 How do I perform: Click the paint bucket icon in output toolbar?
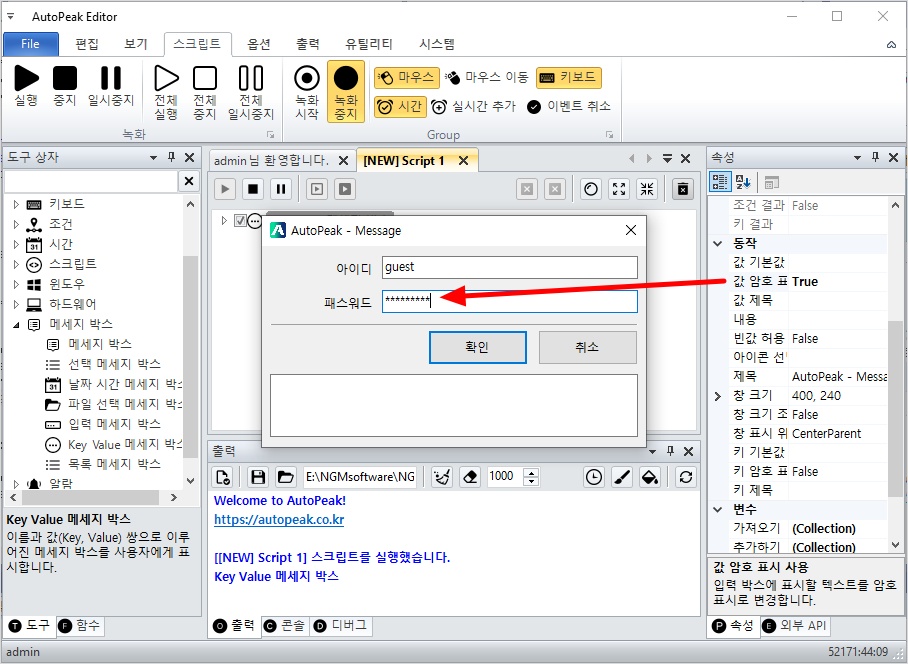point(650,477)
